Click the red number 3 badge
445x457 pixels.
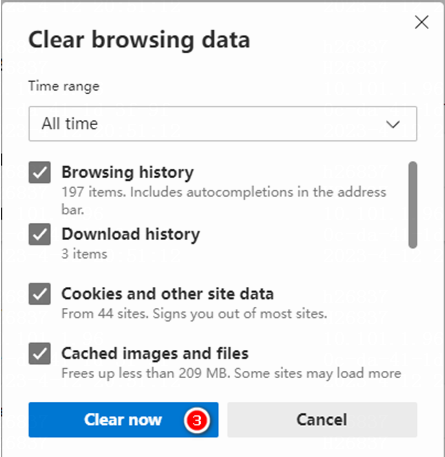click(x=197, y=420)
